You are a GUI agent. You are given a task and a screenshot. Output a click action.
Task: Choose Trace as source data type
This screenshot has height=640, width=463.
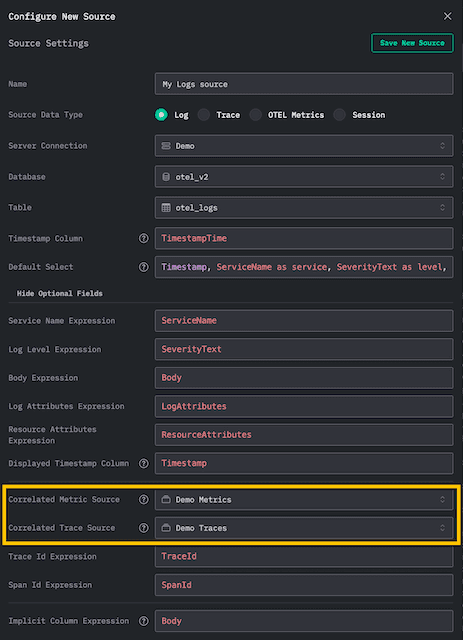(x=204, y=115)
